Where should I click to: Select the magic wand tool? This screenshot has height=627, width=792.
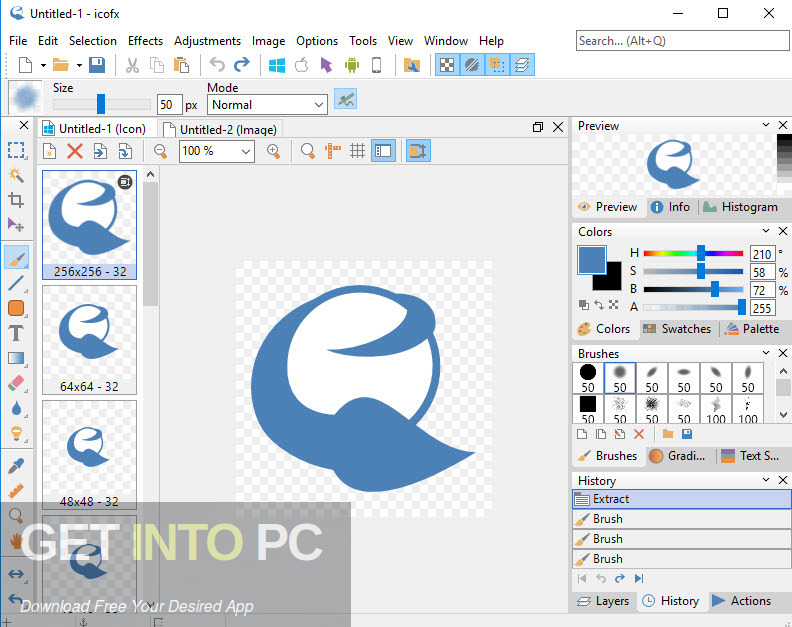[16, 175]
